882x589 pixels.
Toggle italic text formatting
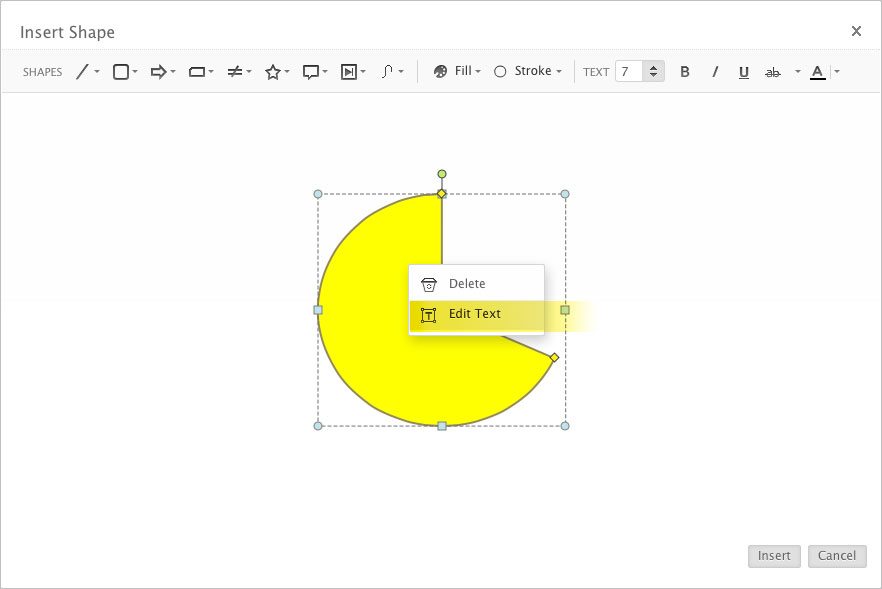pyautogui.click(x=715, y=72)
